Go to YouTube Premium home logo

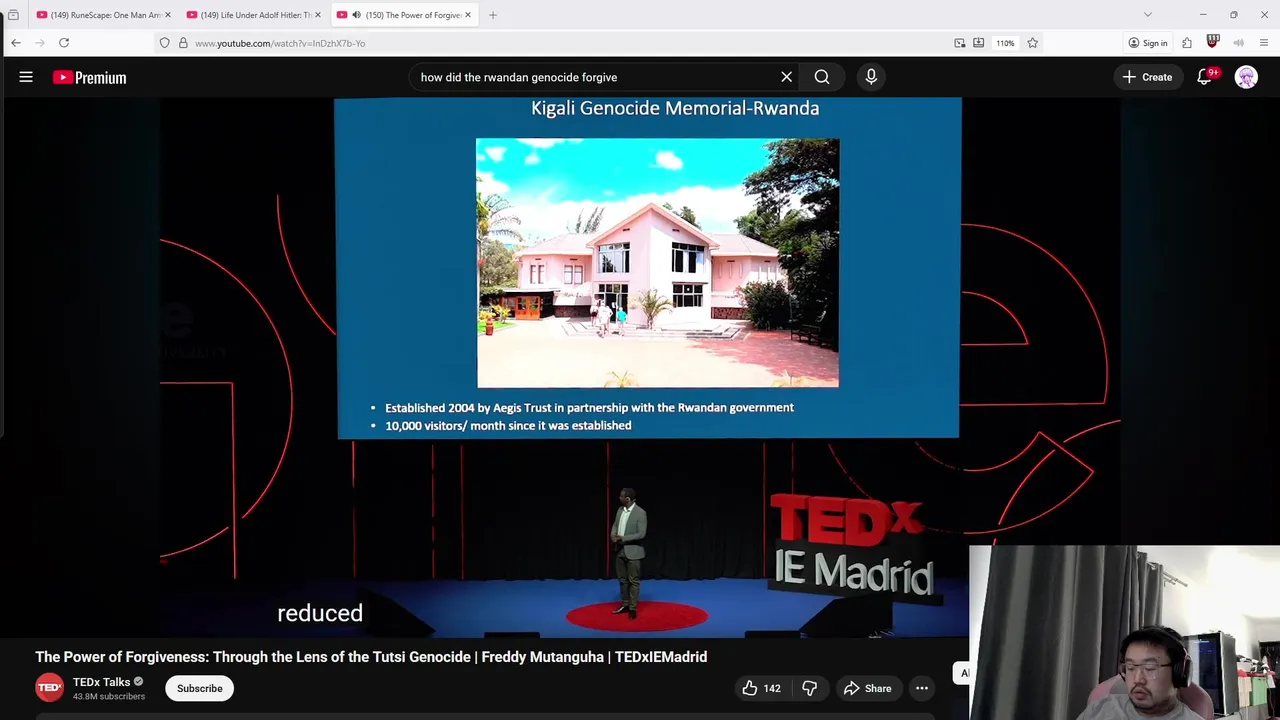[90, 77]
